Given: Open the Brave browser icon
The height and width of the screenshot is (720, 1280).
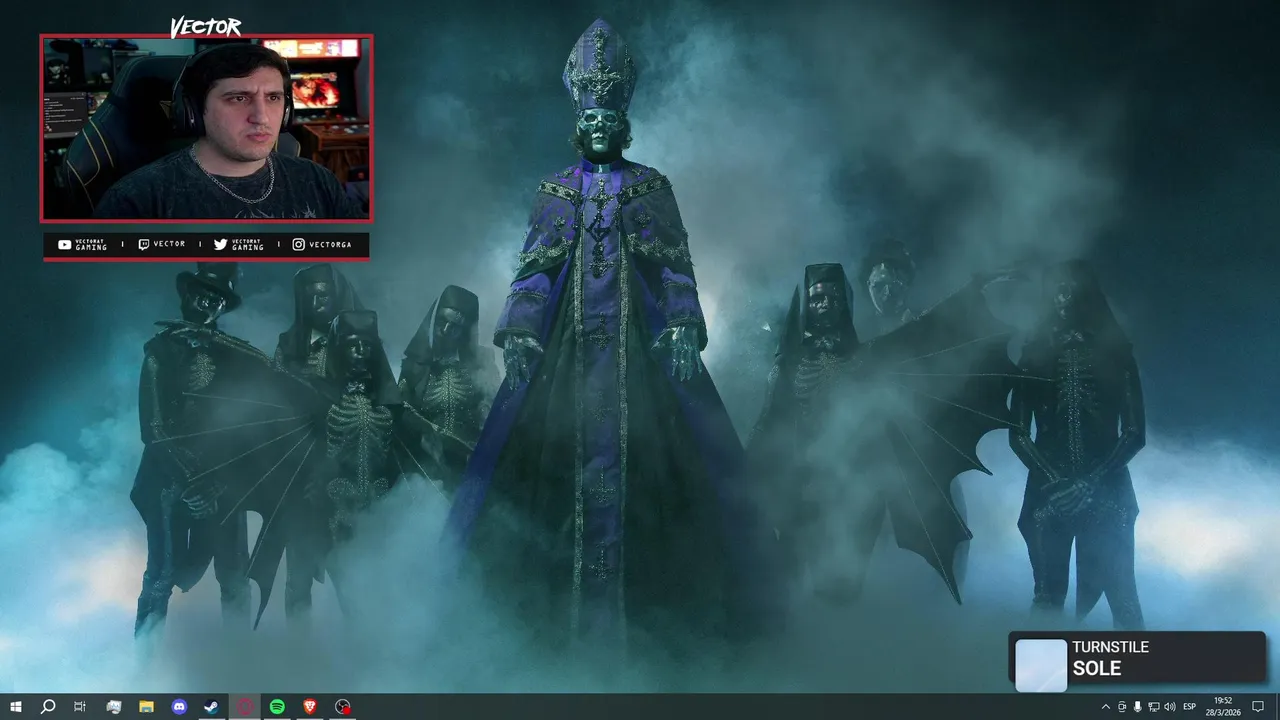Looking at the screenshot, I should click(310, 707).
